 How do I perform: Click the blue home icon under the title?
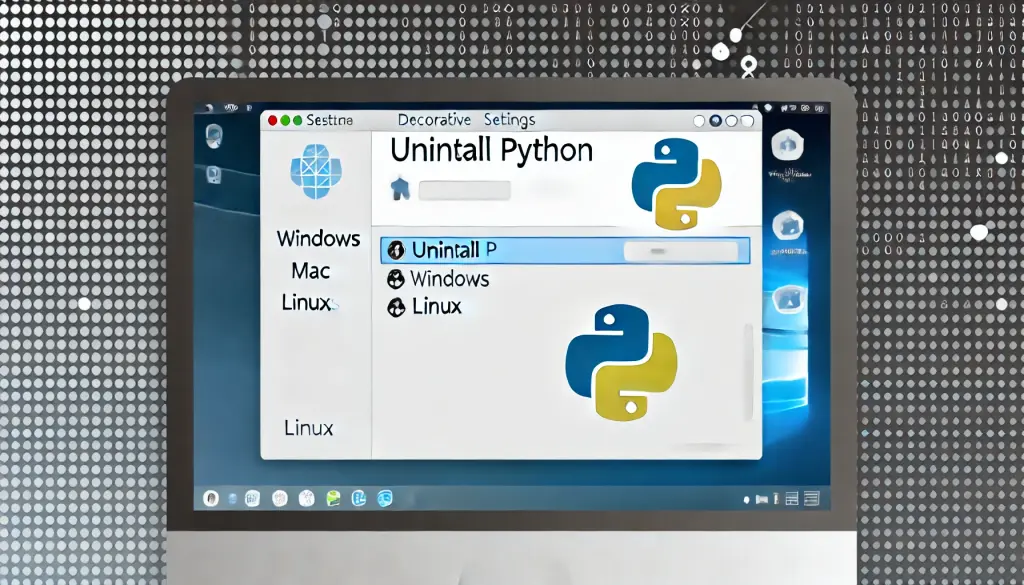399,188
